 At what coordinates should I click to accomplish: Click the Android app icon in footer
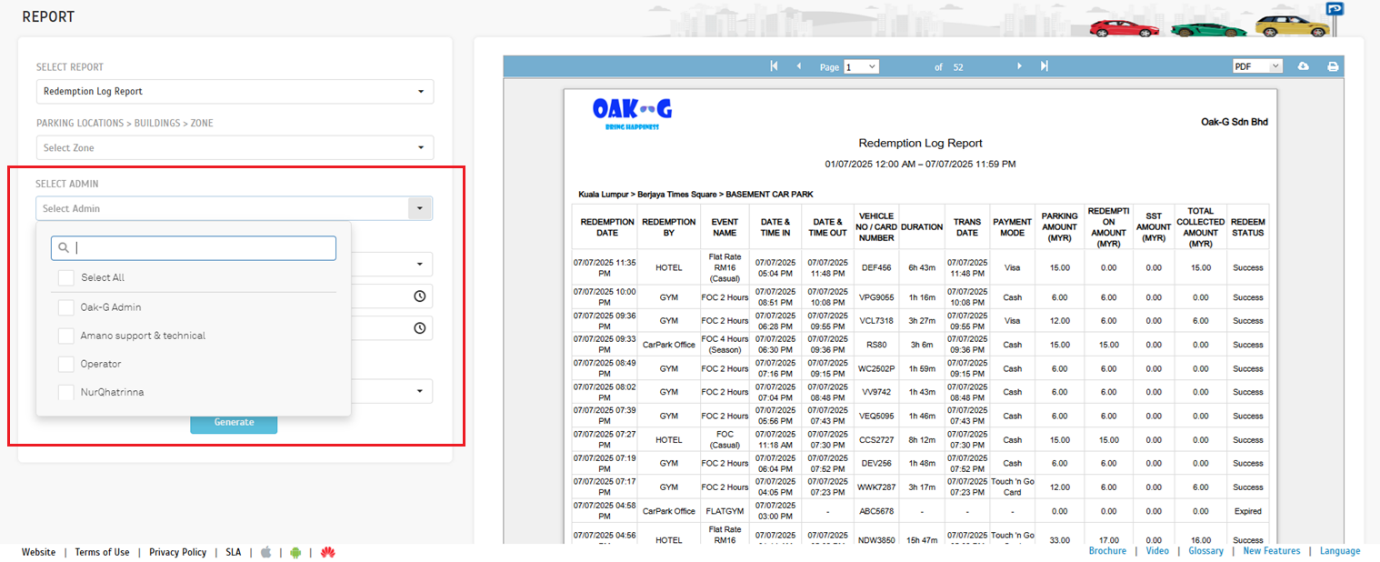pos(295,552)
